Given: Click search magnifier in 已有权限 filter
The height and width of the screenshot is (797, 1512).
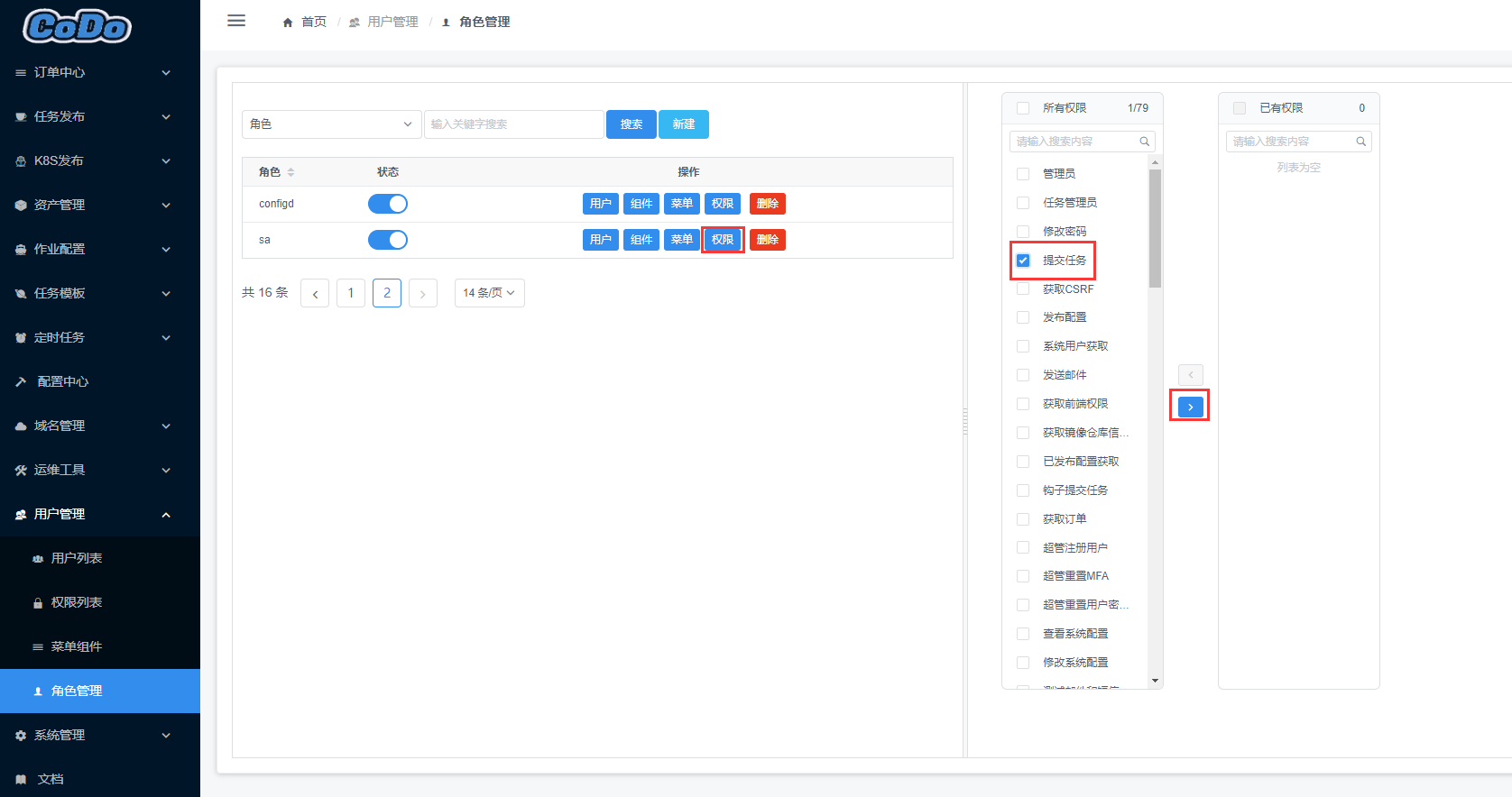Looking at the screenshot, I should click(1360, 142).
